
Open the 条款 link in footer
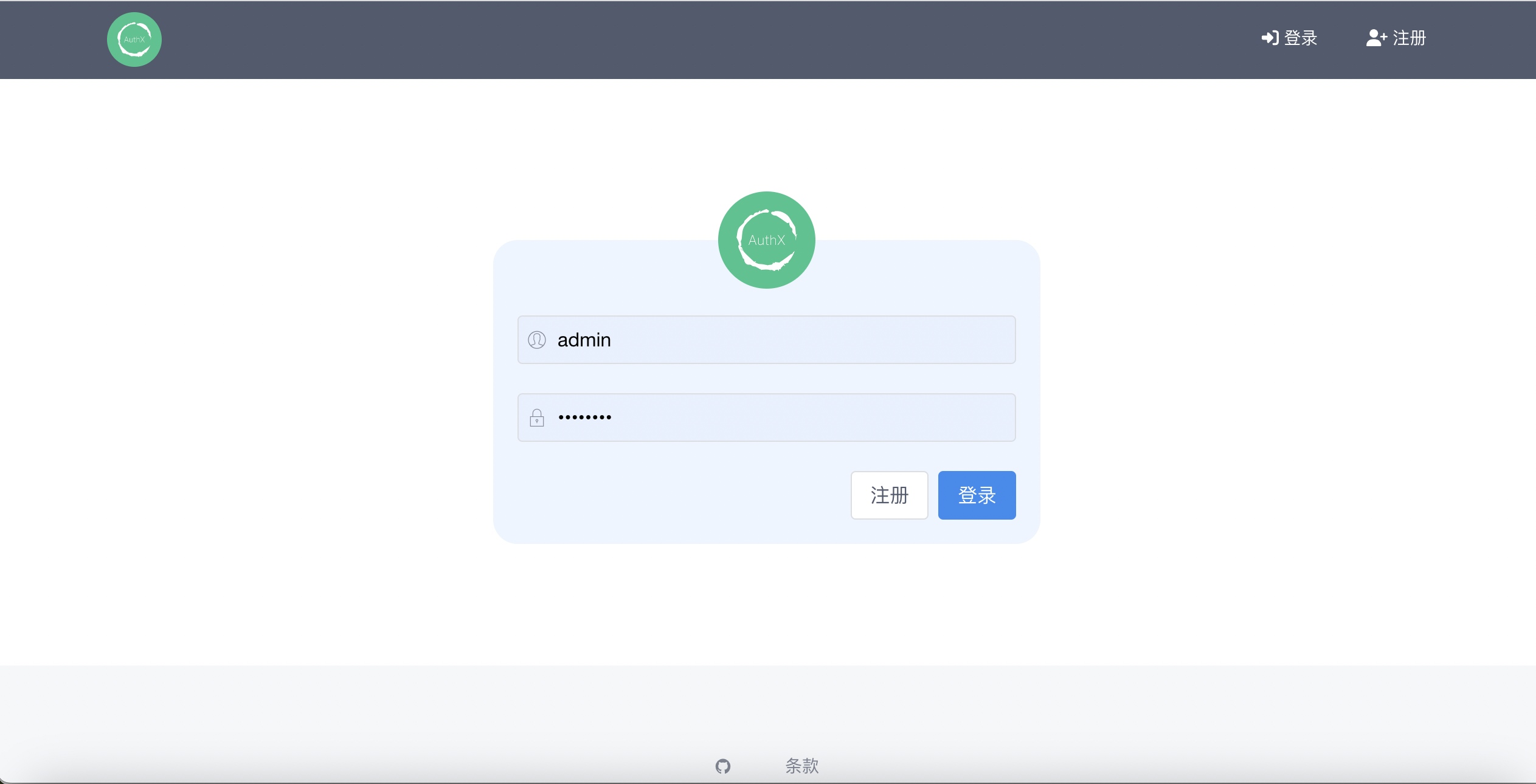pos(801,766)
